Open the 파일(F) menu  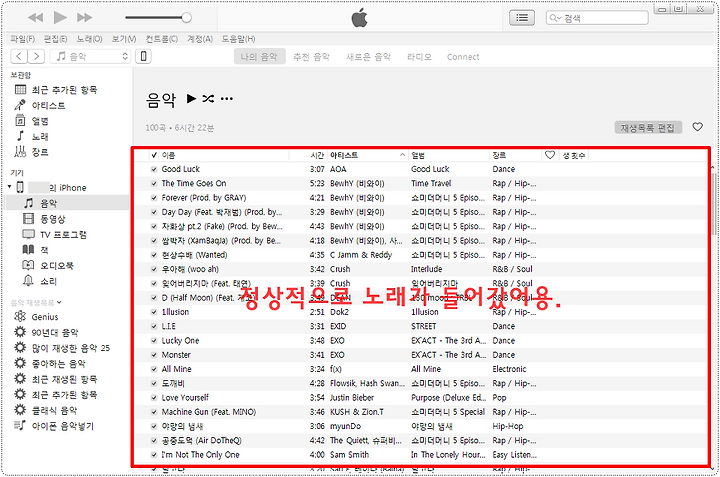coord(22,39)
